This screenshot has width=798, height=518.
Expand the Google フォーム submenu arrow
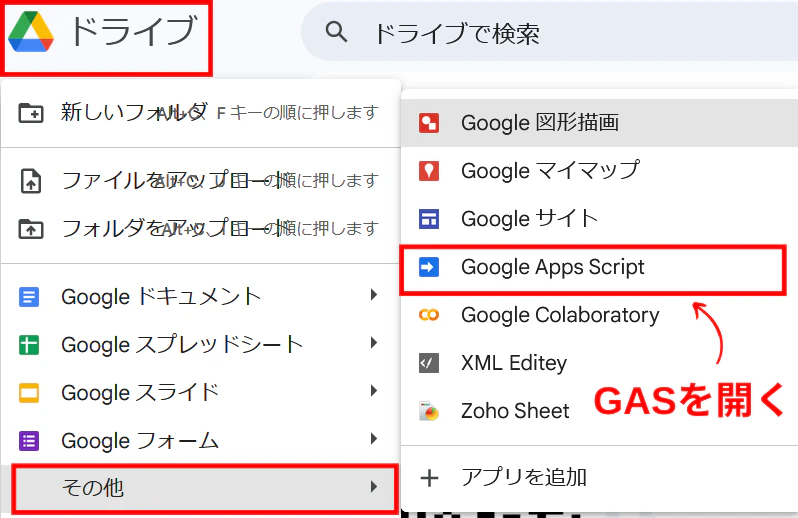pos(374,439)
